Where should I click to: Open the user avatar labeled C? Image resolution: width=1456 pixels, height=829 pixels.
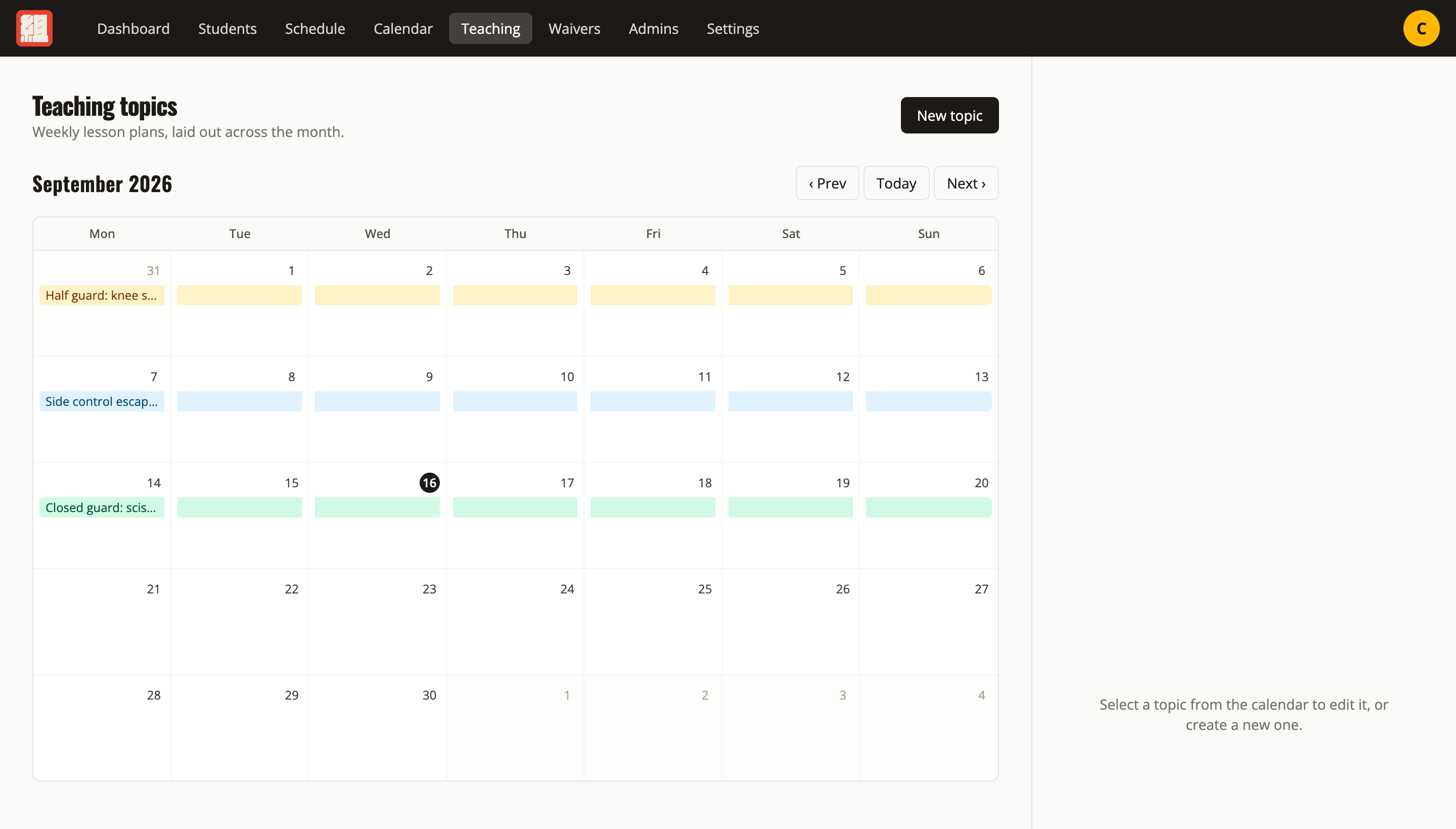1421,28
